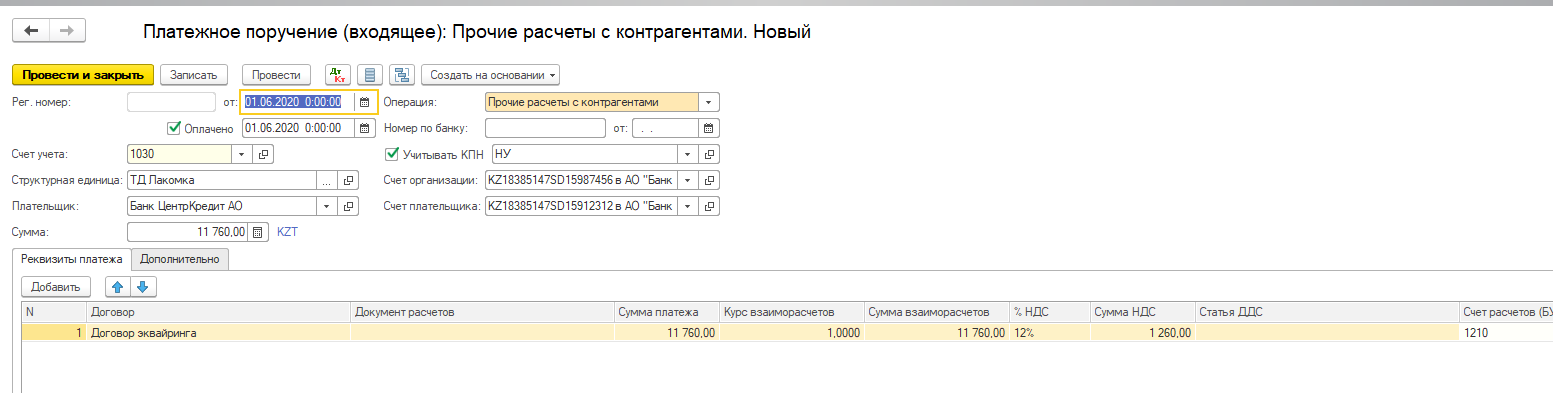
Task: Open the Счет плательщика account record
Action: coord(710,206)
